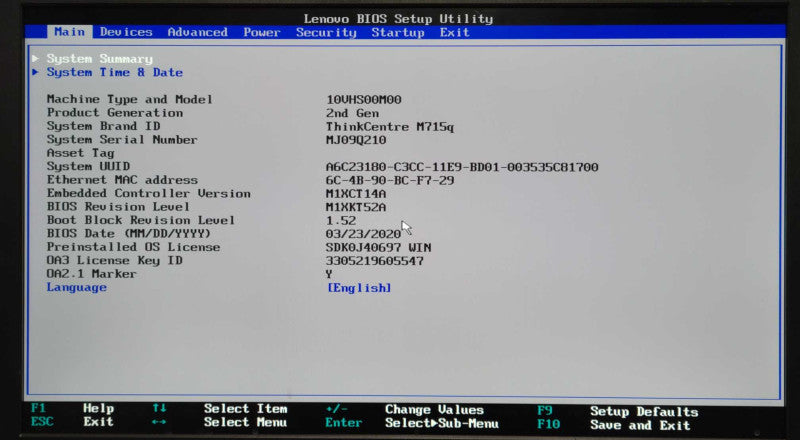Click the Help legend text
800x440 pixels.
tap(98, 408)
